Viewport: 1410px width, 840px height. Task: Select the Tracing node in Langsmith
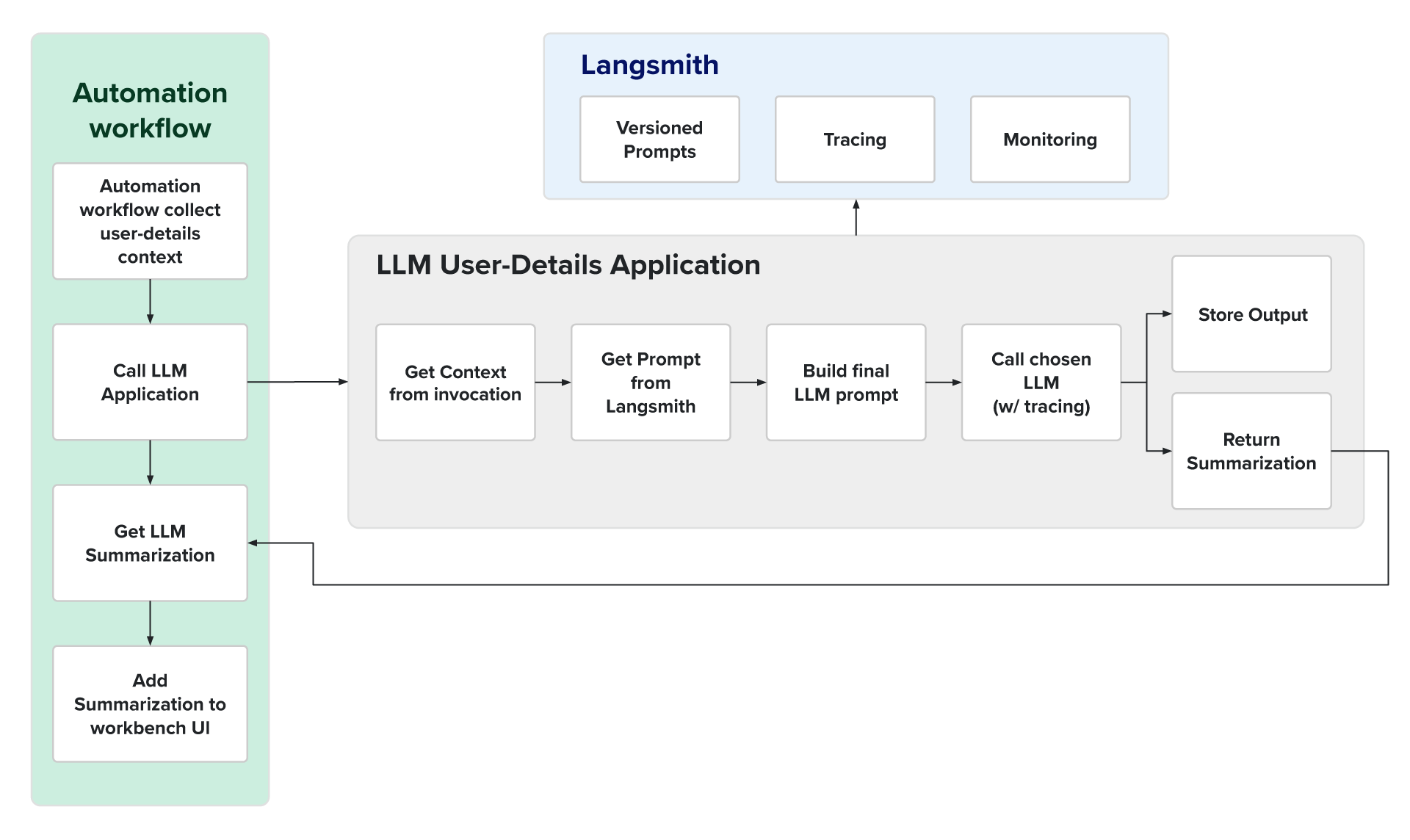(x=855, y=140)
